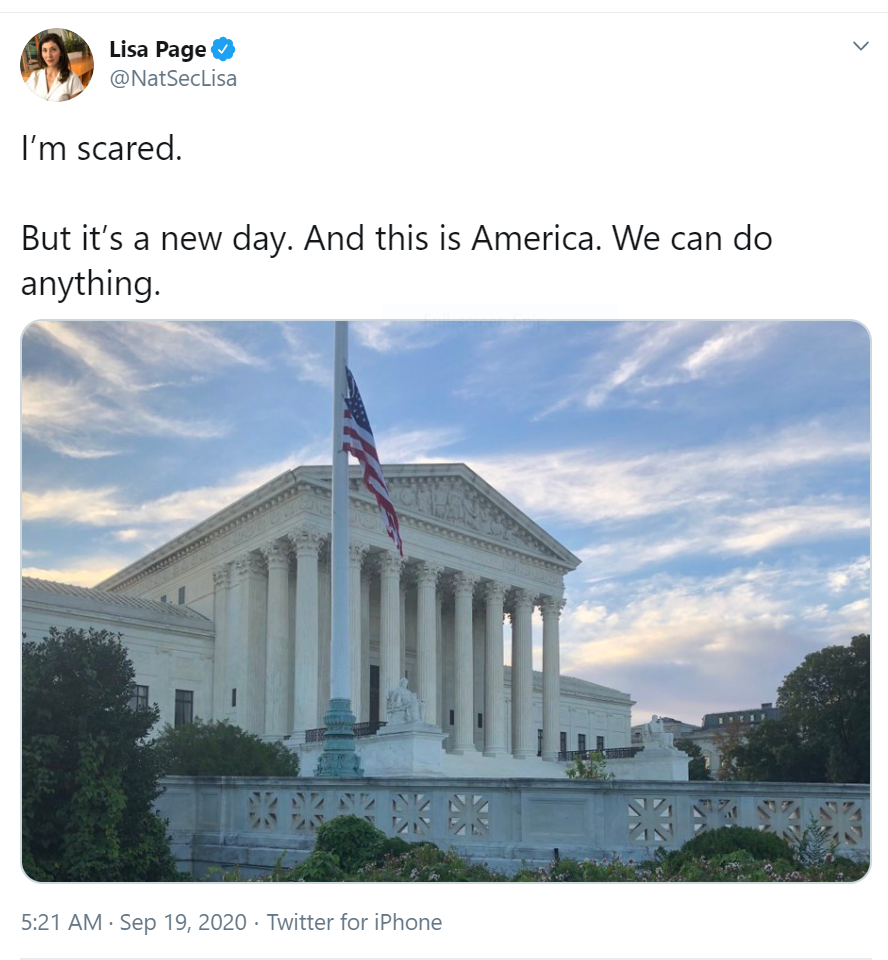The width and height of the screenshot is (888, 960).
Task: Click the "I'm scared." tweet text
Action: pyautogui.click(x=102, y=149)
